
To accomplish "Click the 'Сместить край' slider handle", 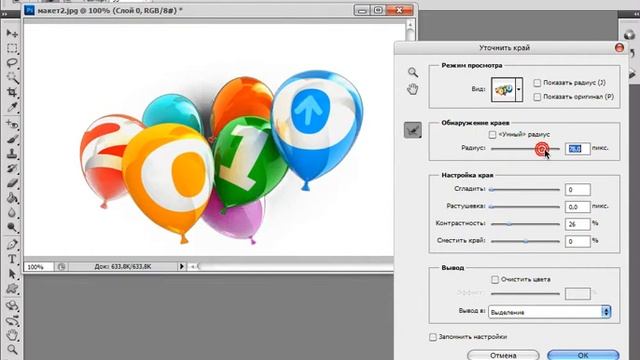I will click(526, 241).
